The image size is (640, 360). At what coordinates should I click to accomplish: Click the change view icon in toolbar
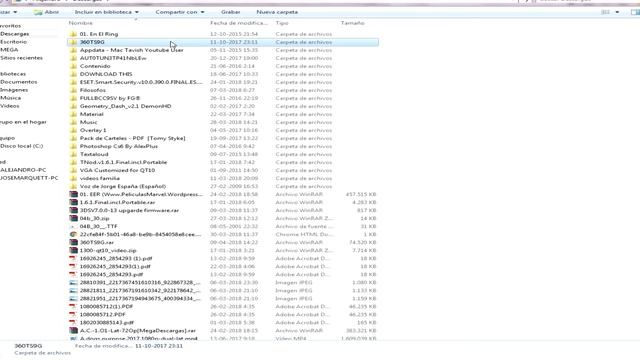(606, 12)
